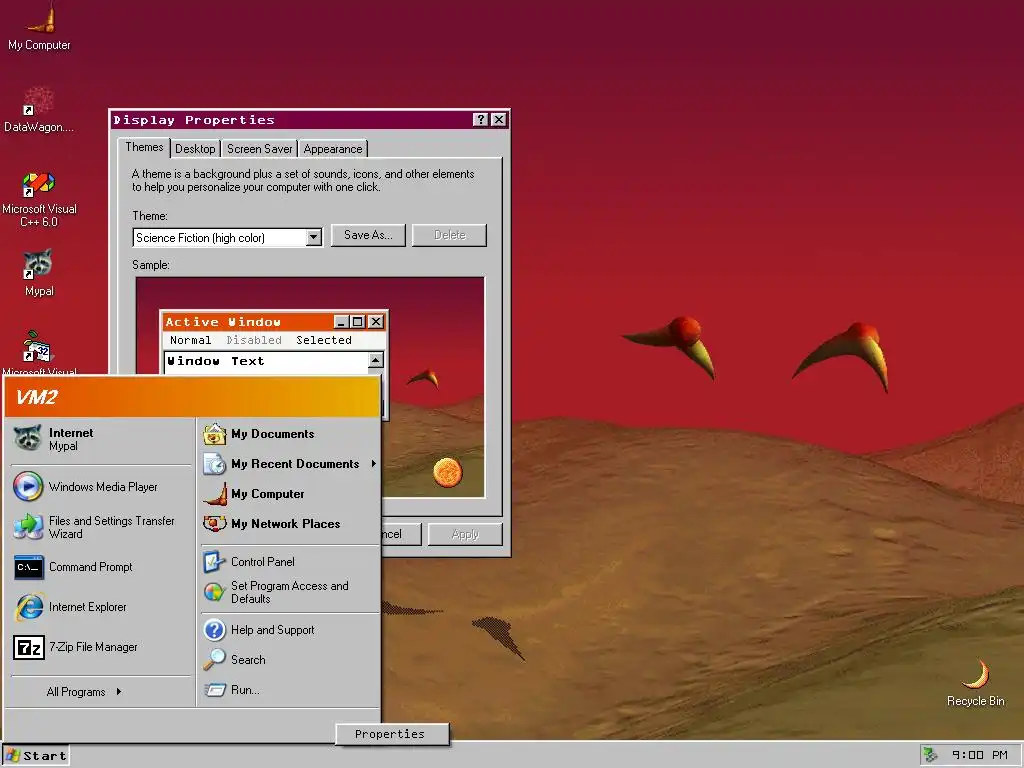Screen dimensions: 1024x768
Task: Open Control Panel from Start menu
Action: 289,562
